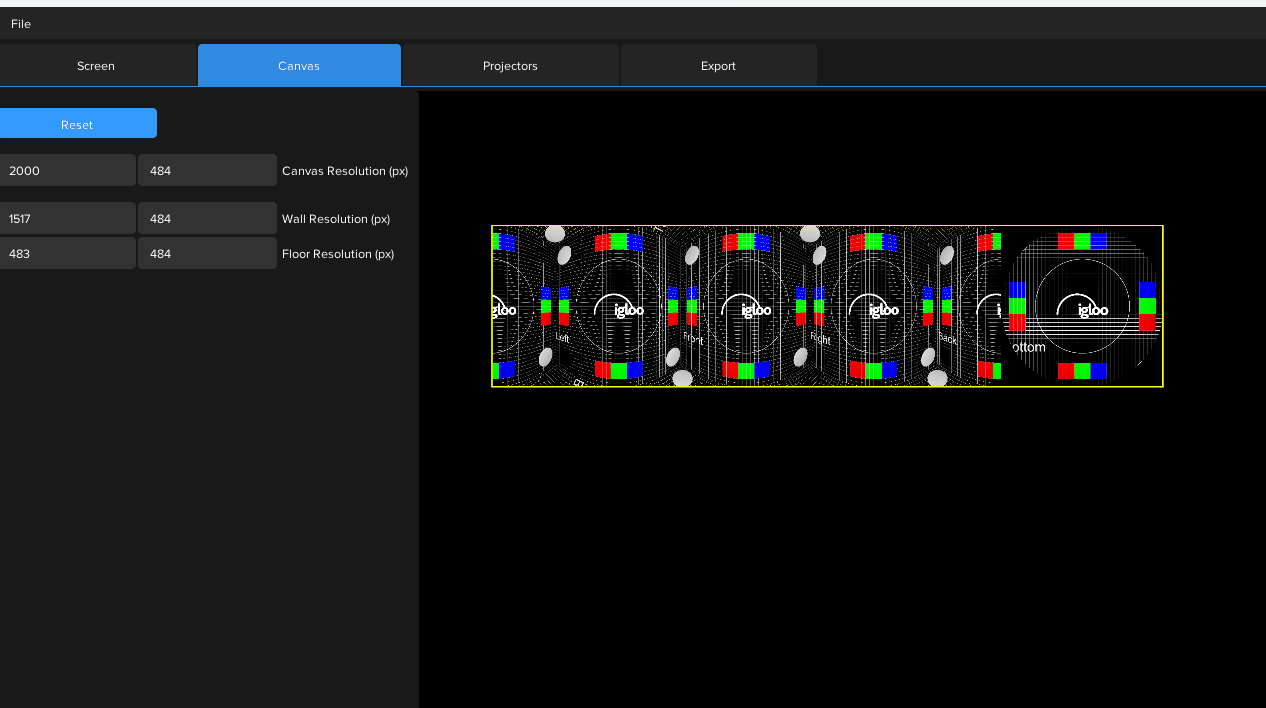Open the Export tab

click(x=718, y=65)
